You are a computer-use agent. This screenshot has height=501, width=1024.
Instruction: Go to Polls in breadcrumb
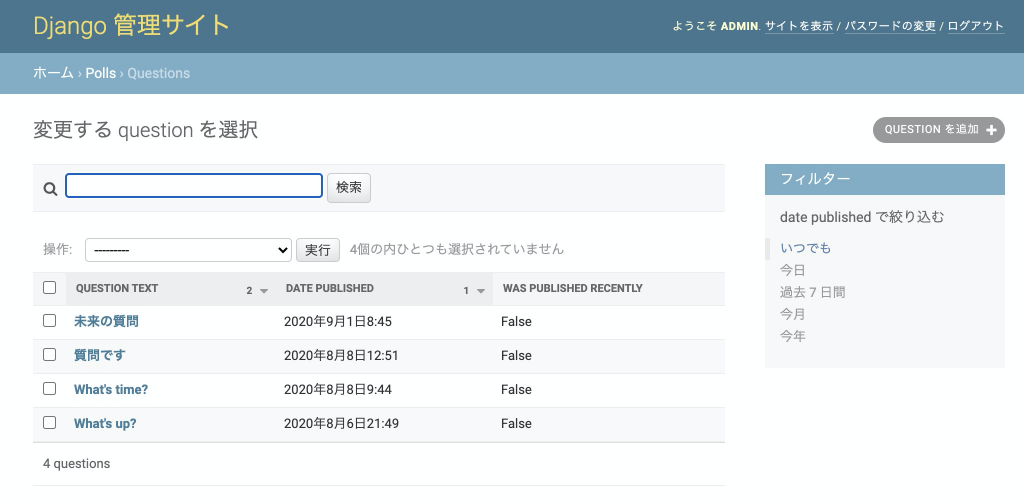click(101, 73)
